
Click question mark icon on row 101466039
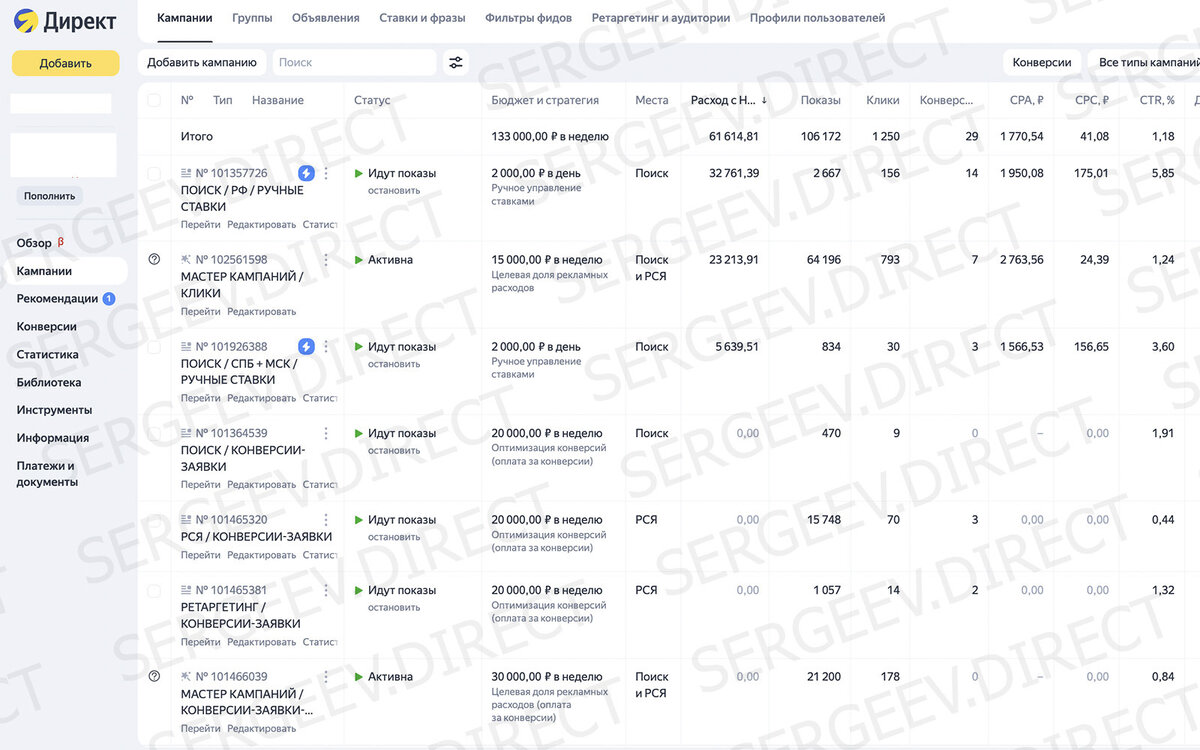154,676
